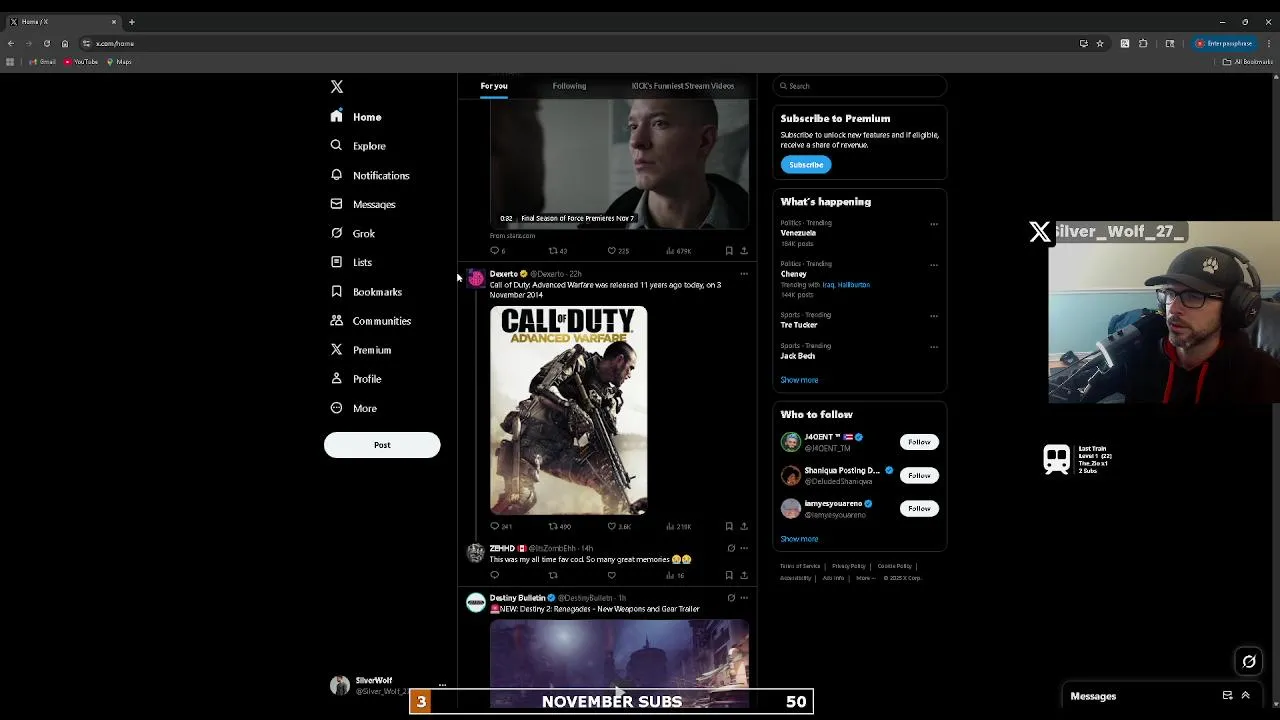Compose new message in Messages drawer
The image size is (1280, 720).
(x=1227, y=696)
